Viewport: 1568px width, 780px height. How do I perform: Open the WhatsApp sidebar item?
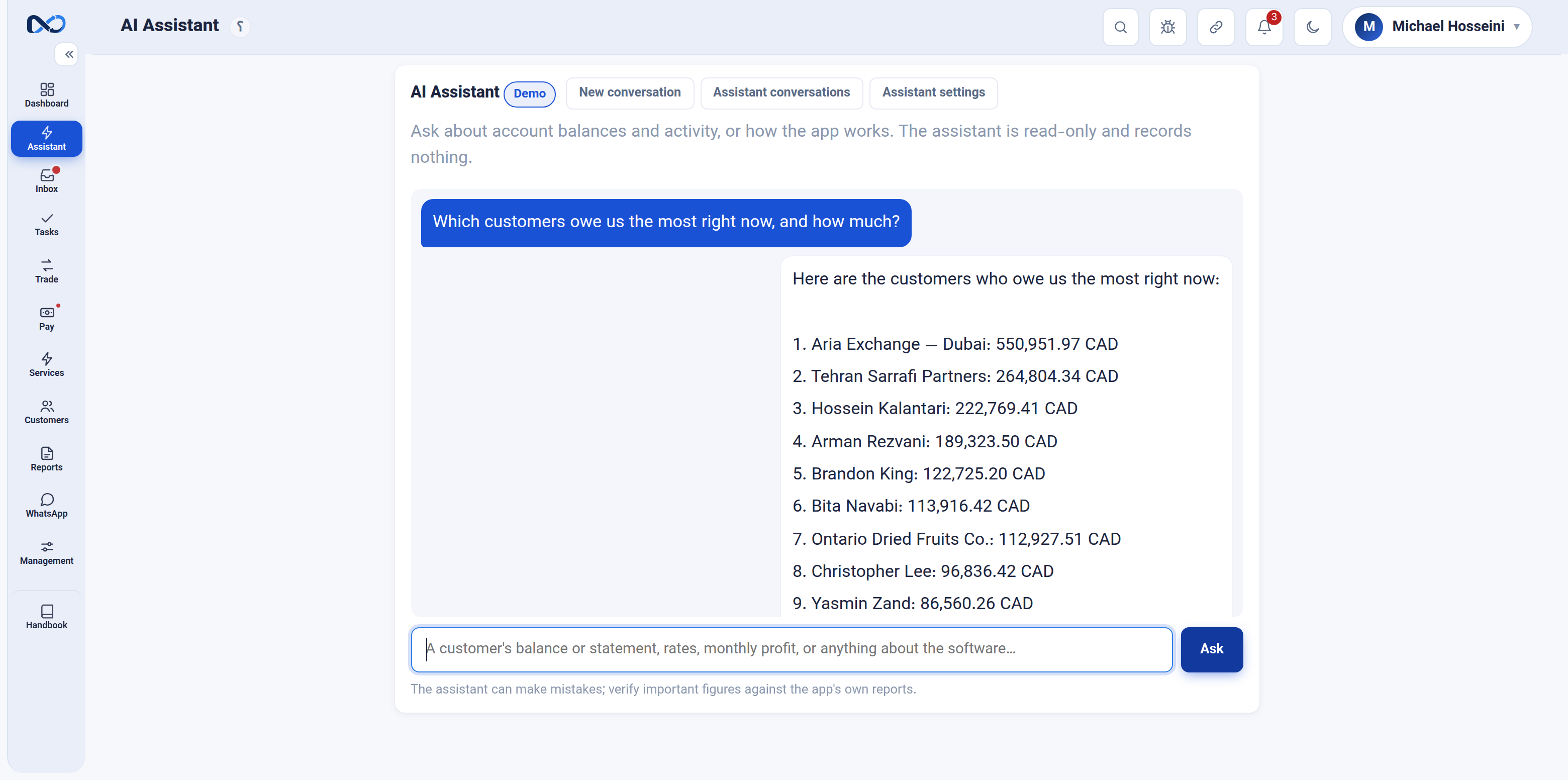[46, 506]
